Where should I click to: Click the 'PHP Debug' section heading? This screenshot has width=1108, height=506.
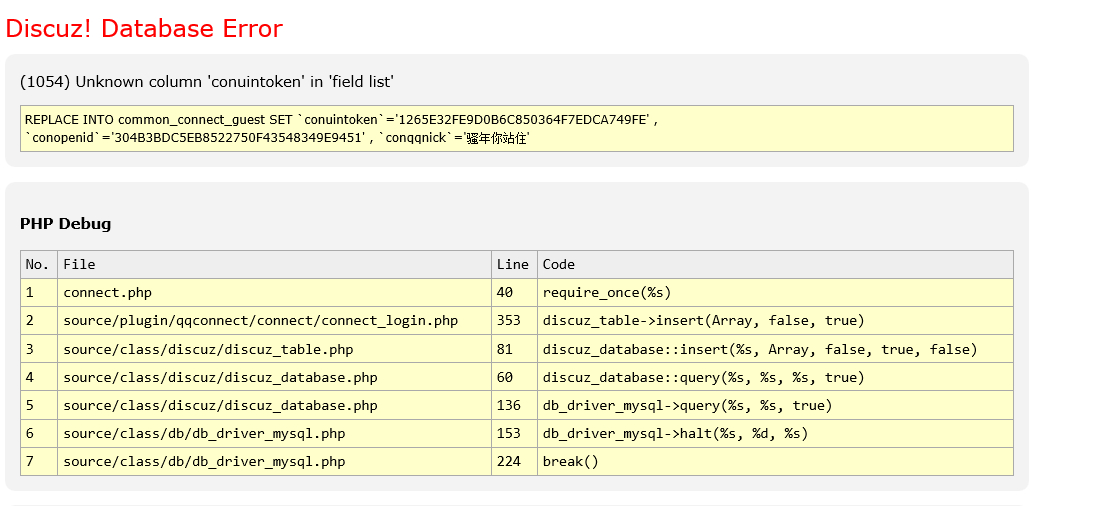click(x=66, y=224)
